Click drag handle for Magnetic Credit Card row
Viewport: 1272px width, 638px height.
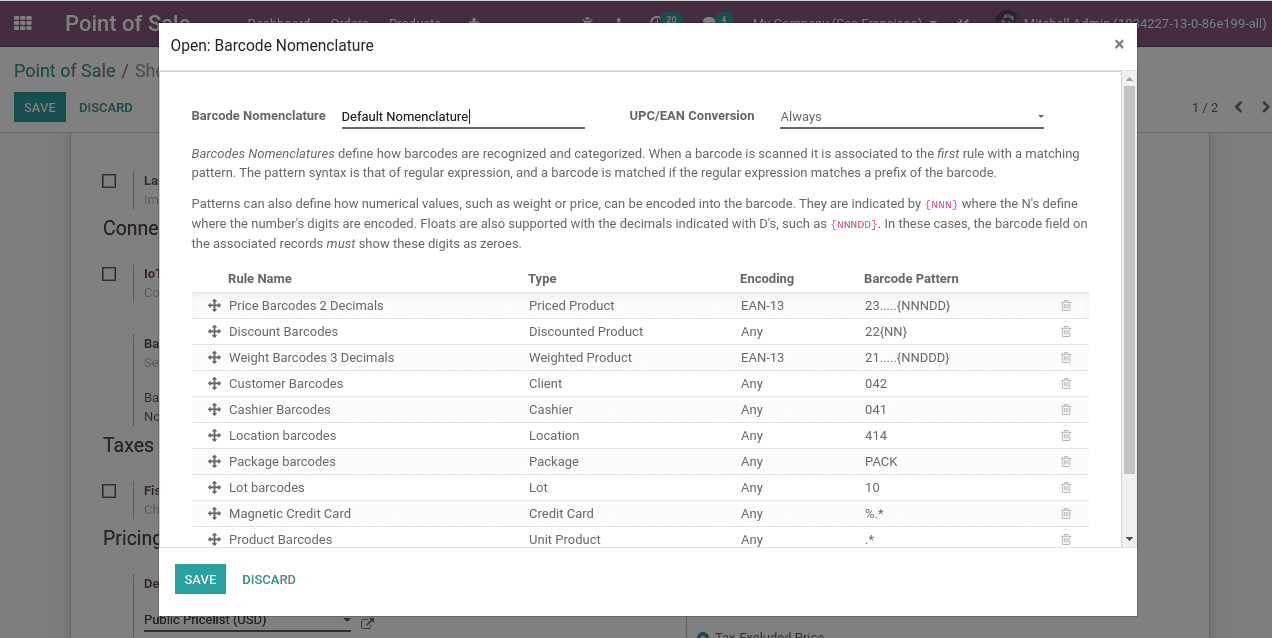click(x=214, y=514)
